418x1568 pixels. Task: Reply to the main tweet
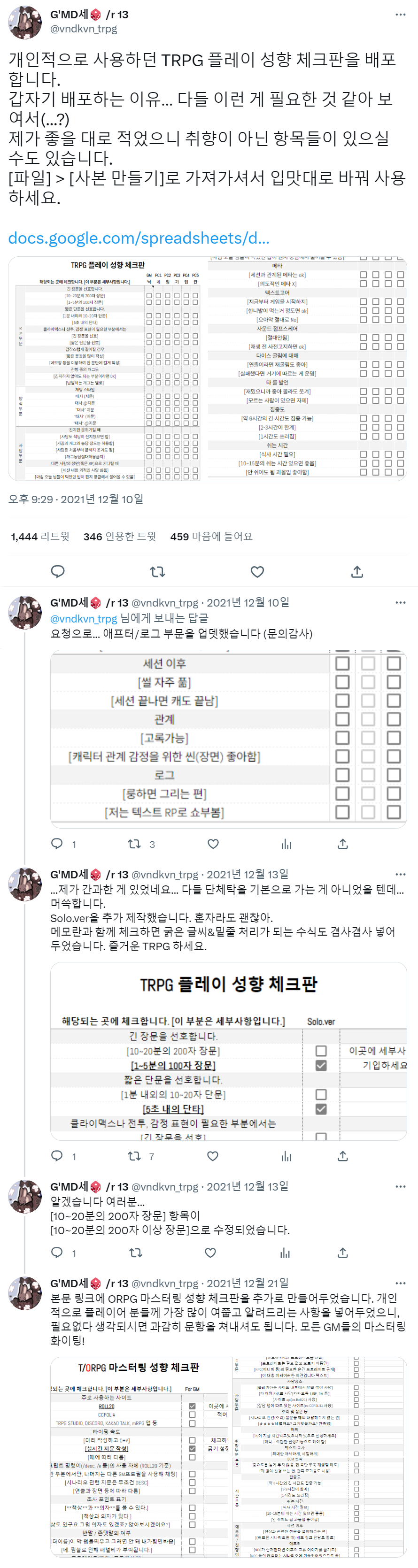[x=58, y=571]
